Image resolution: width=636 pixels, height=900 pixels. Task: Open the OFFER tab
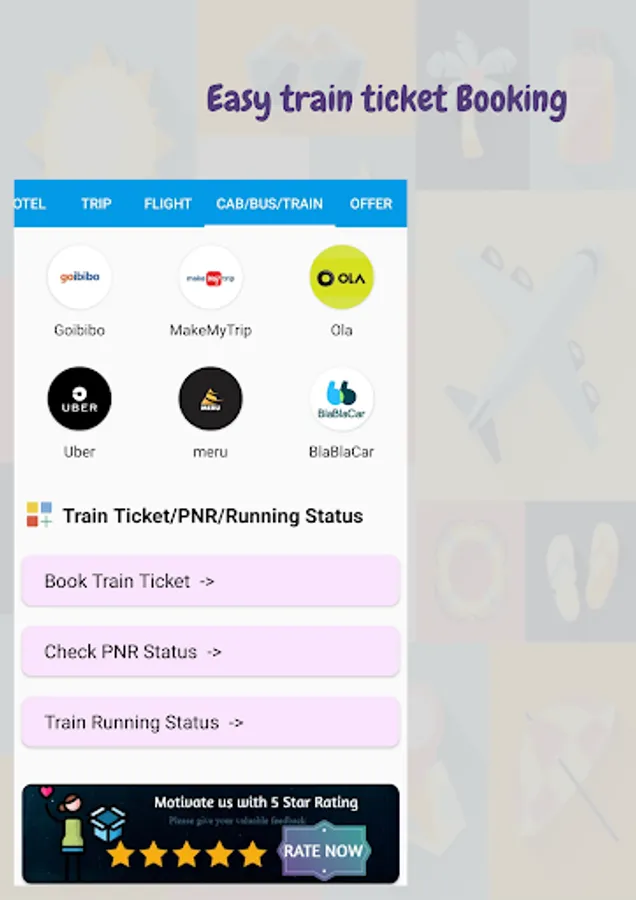(371, 204)
